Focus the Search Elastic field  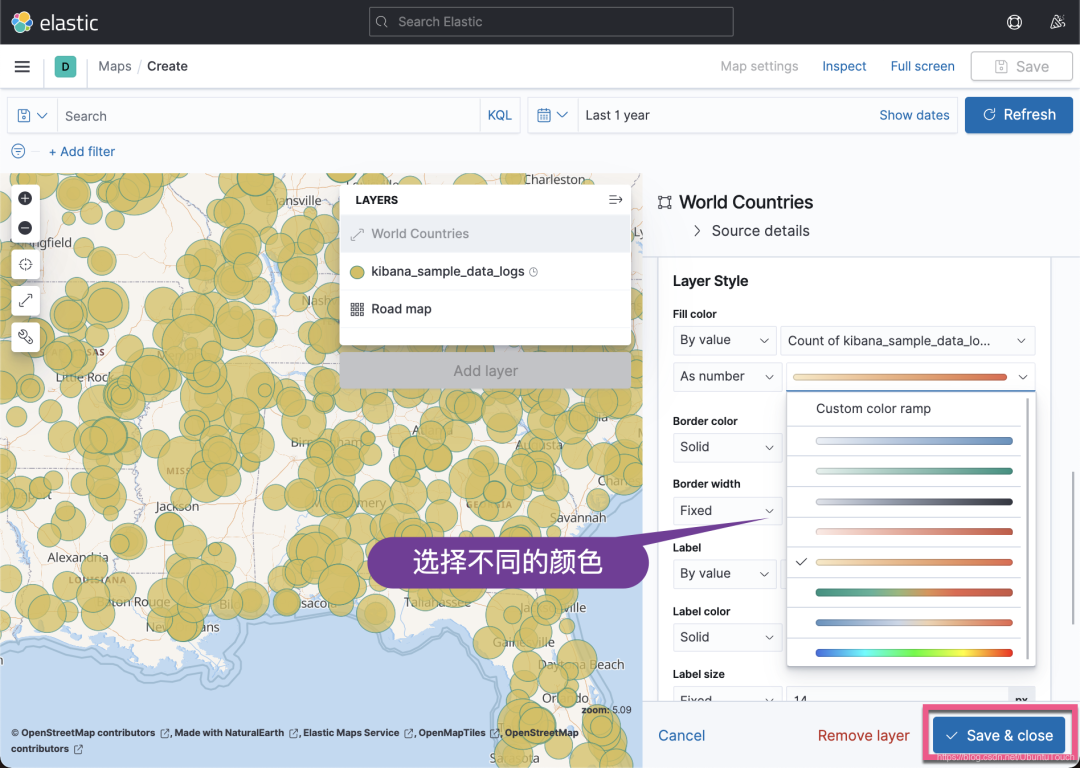(x=551, y=22)
